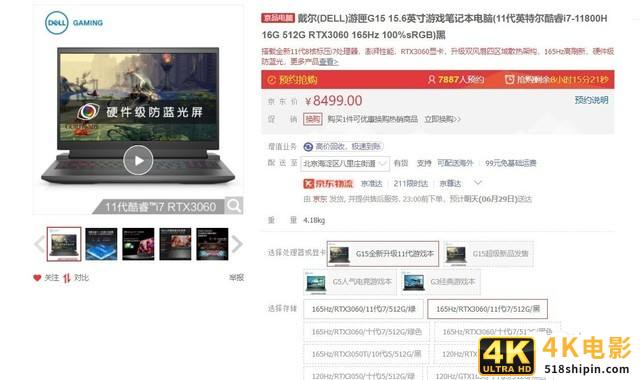Select 165Hz/RTX3060/11代i7/512G/绿 configuration
The height and width of the screenshot is (380, 640).
pyautogui.click(x=364, y=309)
